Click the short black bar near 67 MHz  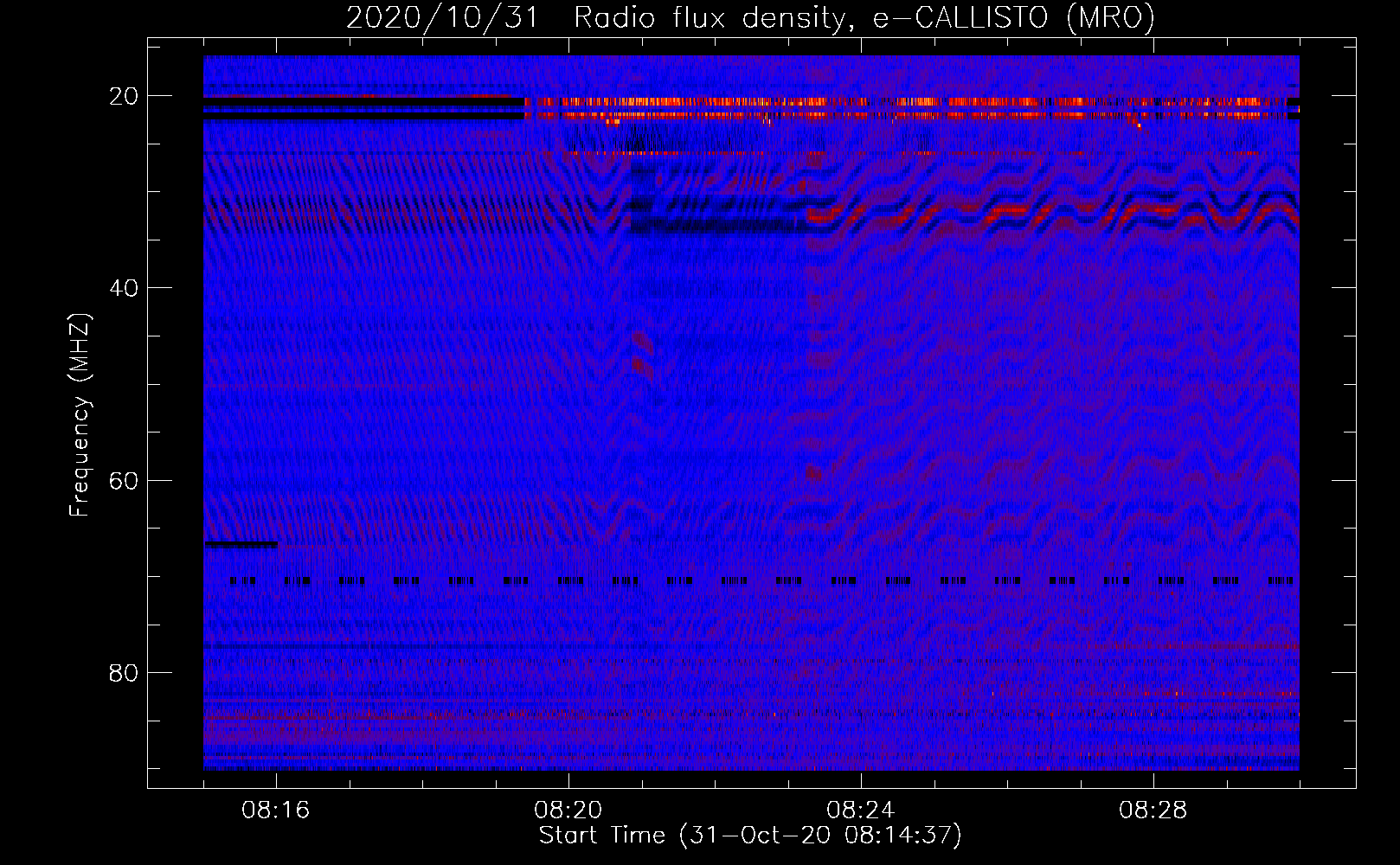pyautogui.click(x=241, y=544)
